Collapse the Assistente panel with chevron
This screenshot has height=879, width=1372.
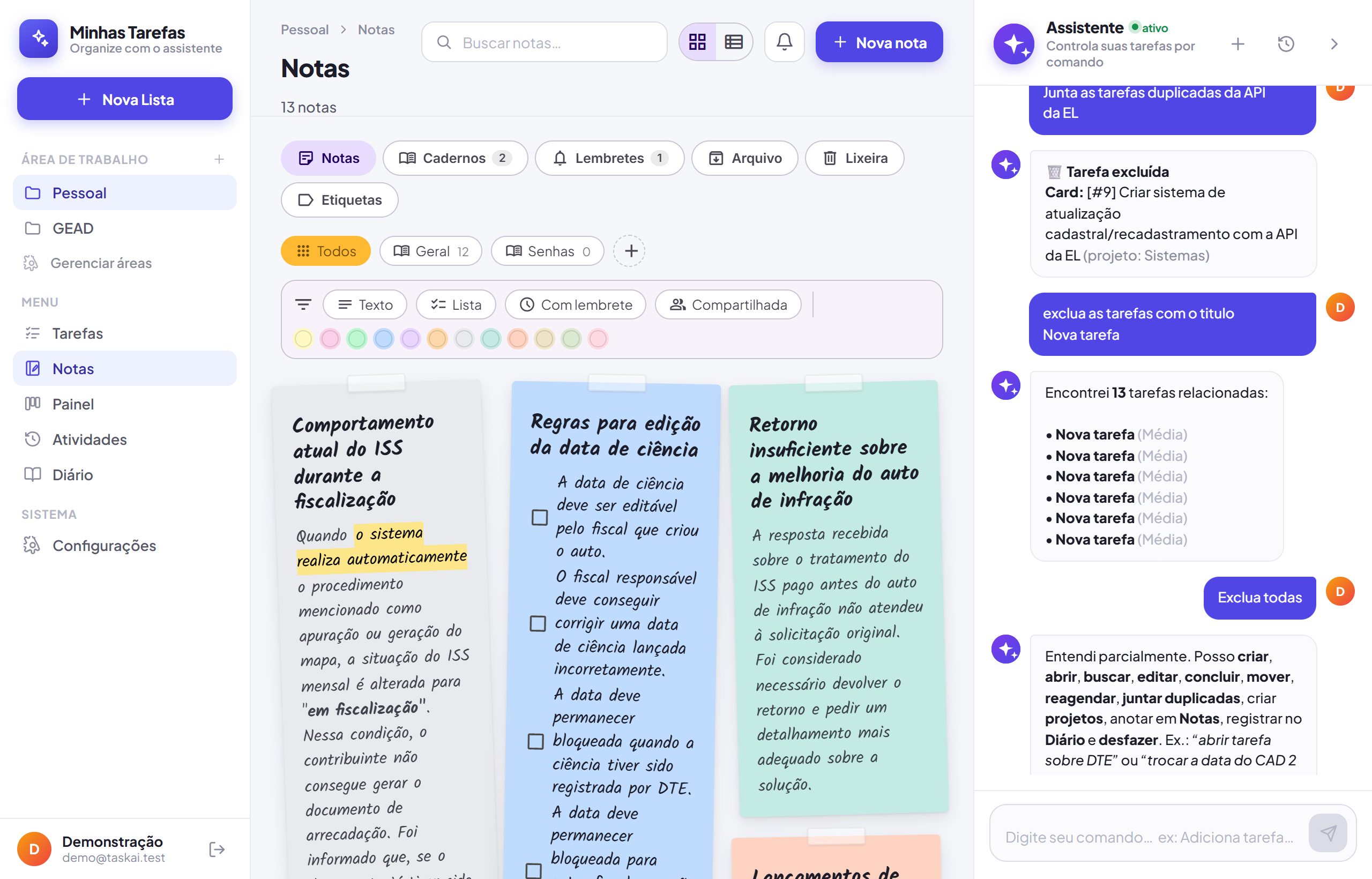[1334, 43]
